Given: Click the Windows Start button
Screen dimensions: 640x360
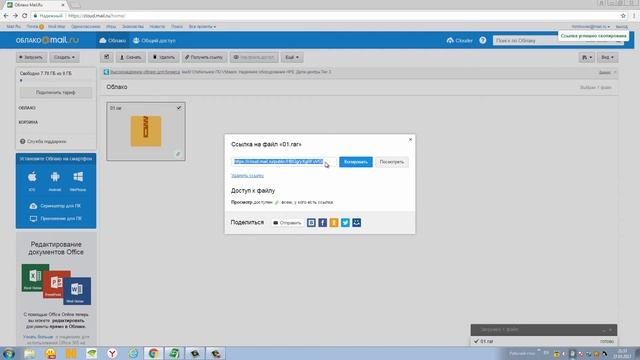Looking at the screenshot, I should click(9, 353).
